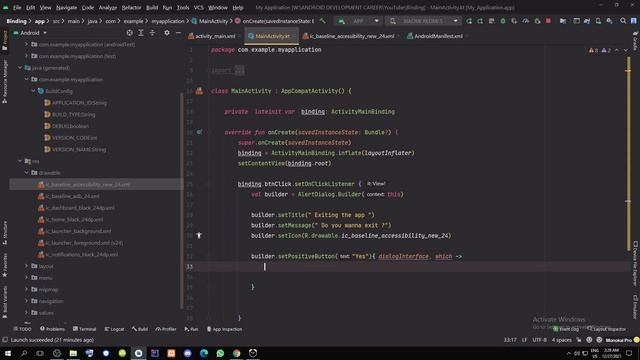
Task: Click the Monokai Pro theme status entry
Action: click(618, 340)
